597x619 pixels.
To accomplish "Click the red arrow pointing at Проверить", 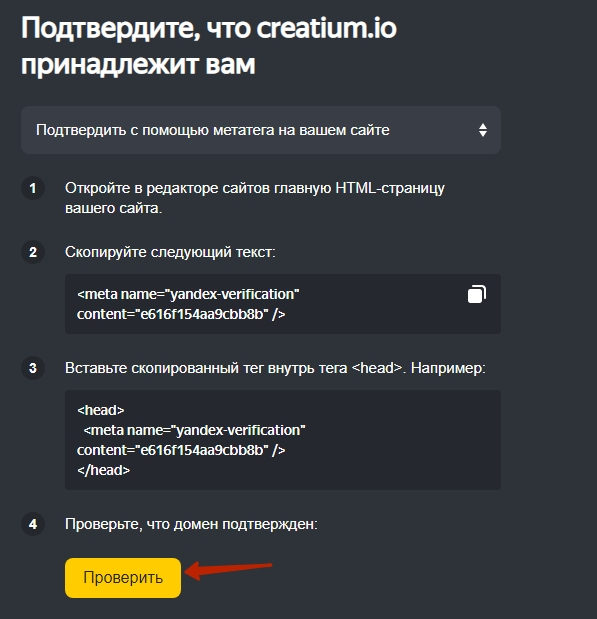I will (x=228, y=570).
